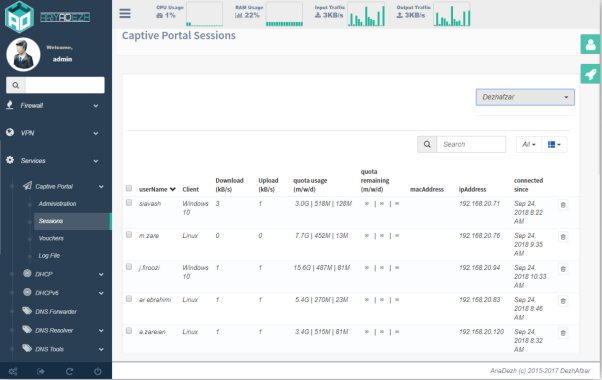The image size is (602, 380).
Task: Focus the sidebar search input field
Action: click(x=64, y=85)
